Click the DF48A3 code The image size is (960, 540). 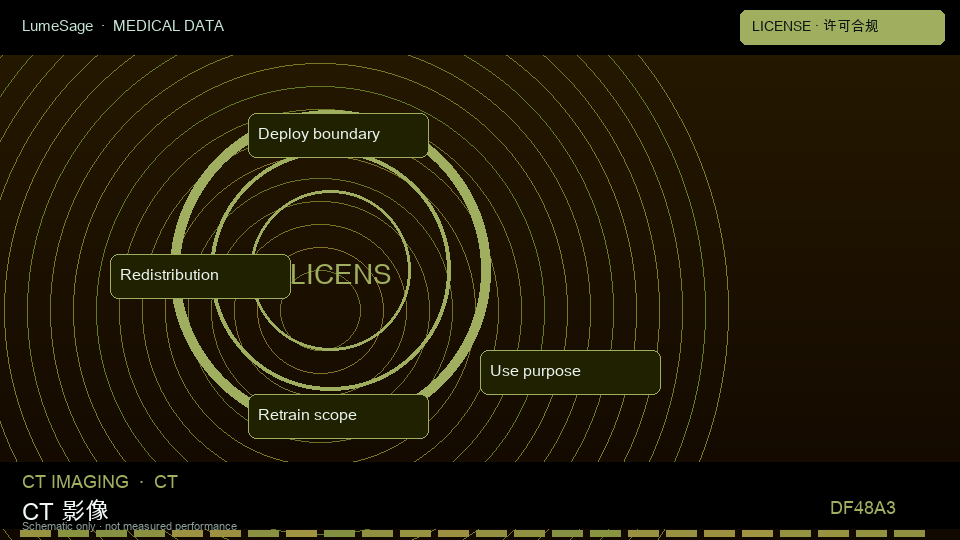point(863,508)
